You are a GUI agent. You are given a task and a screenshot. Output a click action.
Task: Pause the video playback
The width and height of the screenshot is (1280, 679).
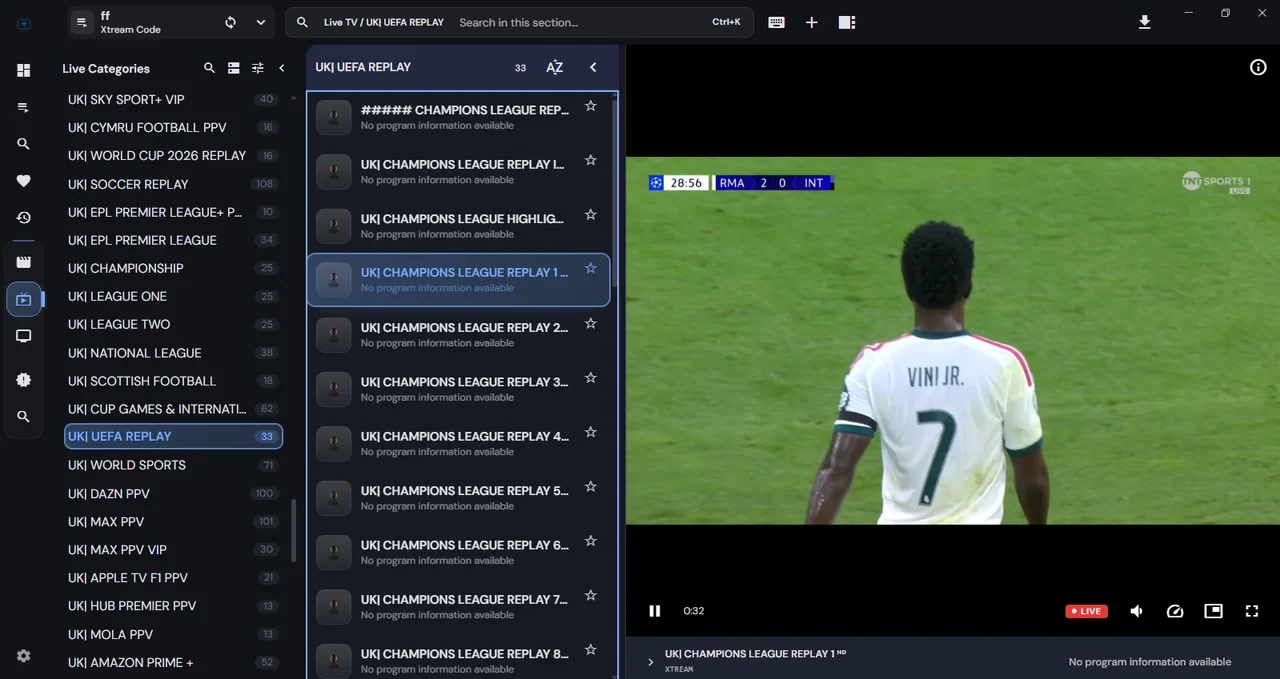coord(655,611)
